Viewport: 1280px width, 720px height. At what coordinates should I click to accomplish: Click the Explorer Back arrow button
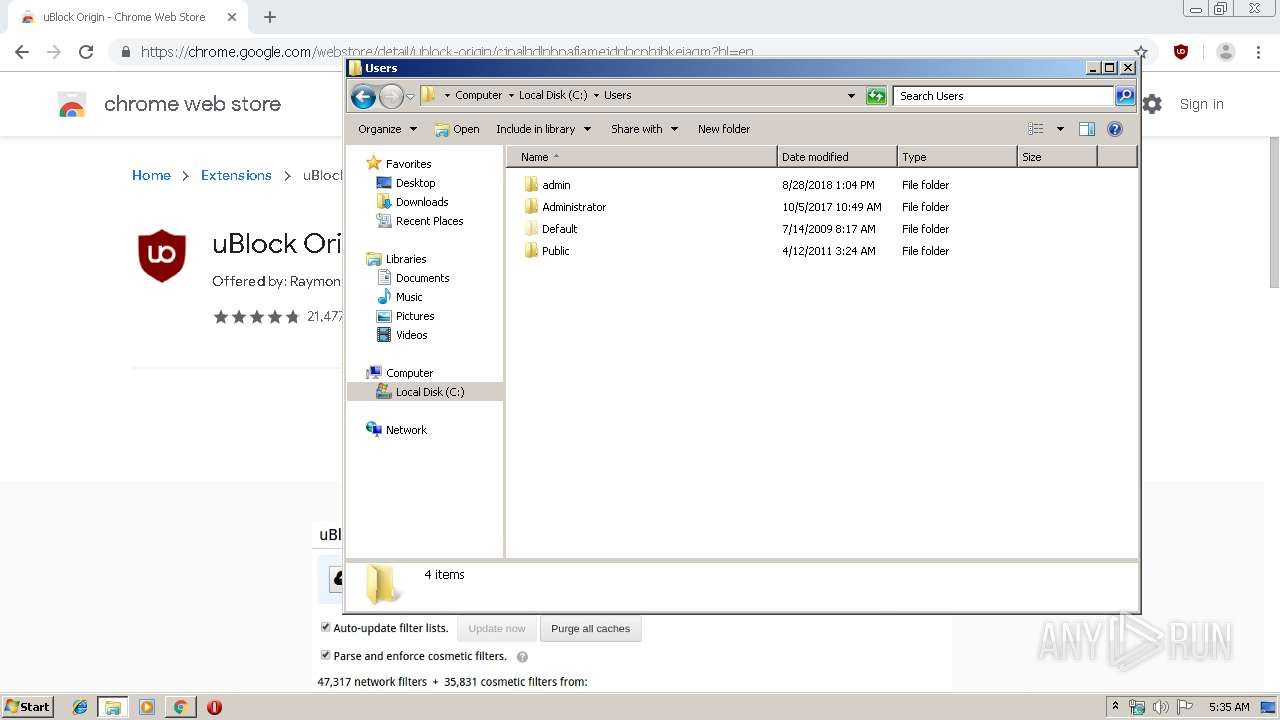click(x=363, y=96)
